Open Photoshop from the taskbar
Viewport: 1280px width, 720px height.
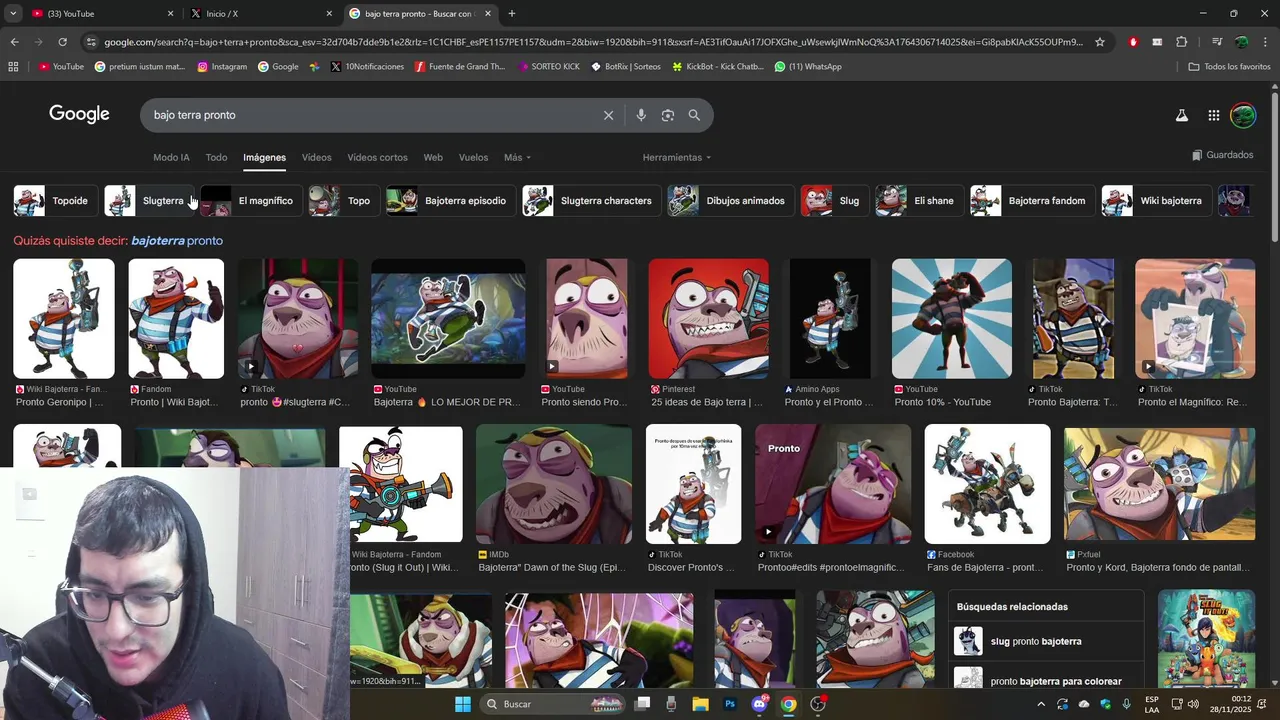[730, 704]
